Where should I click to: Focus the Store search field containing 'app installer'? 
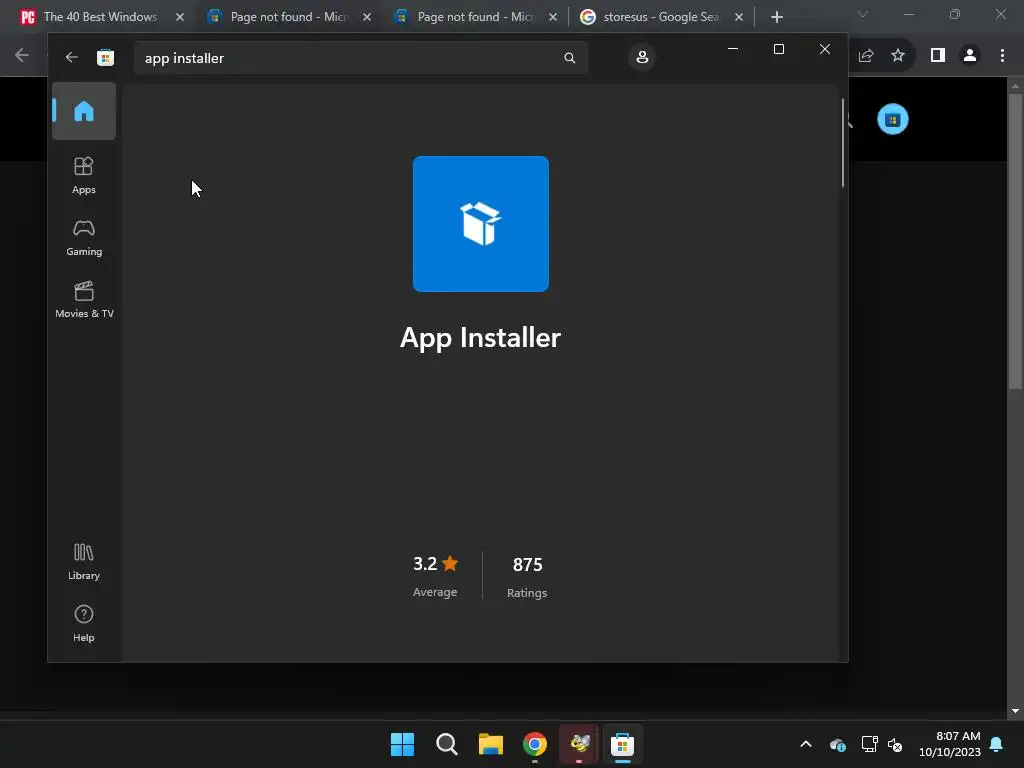pyautogui.click(x=360, y=58)
